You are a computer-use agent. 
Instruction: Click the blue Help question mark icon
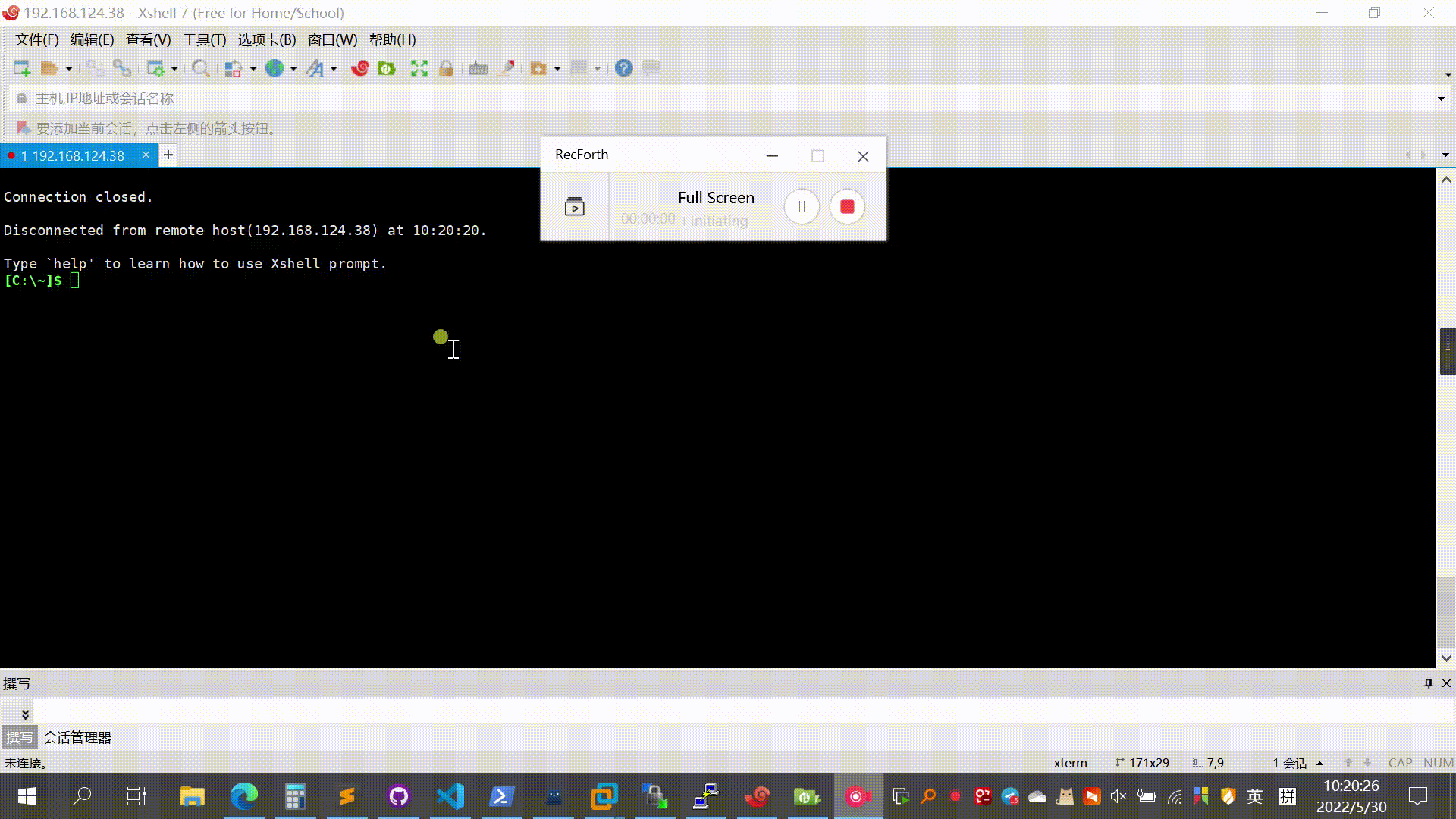pos(623,69)
